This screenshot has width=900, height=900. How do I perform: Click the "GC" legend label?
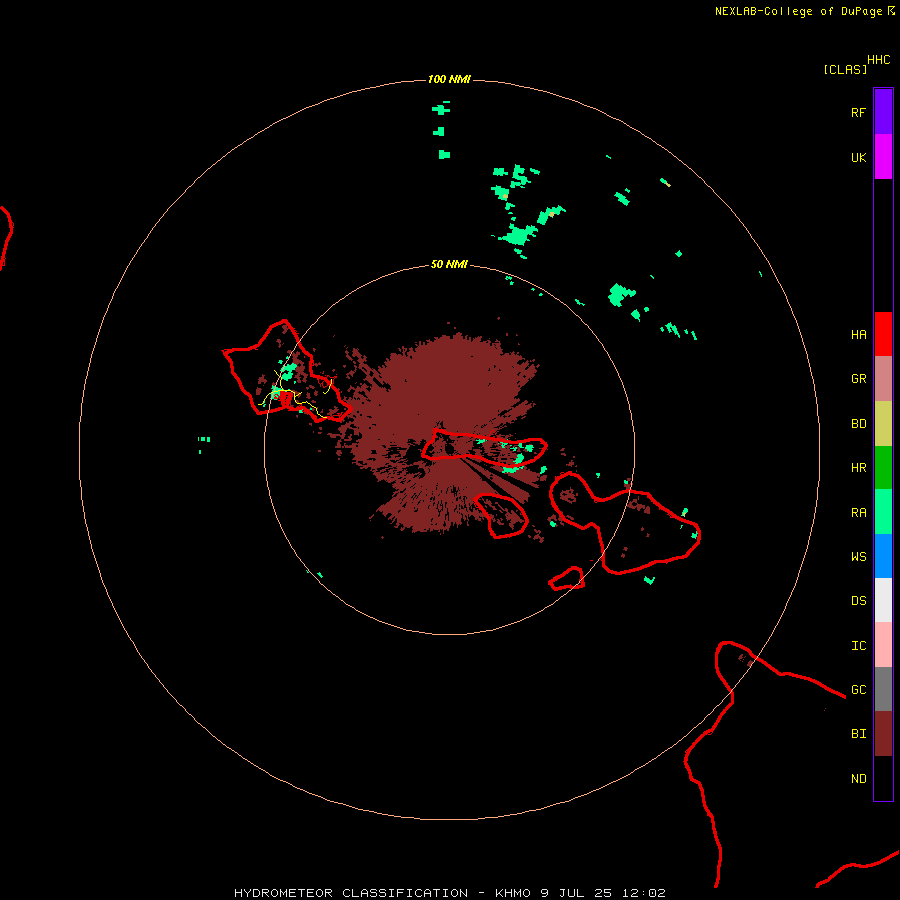coord(858,690)
